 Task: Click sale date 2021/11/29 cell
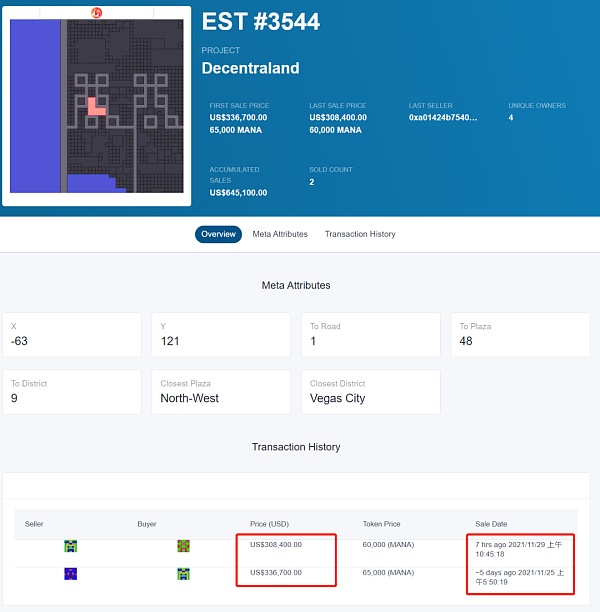point(518,549)
